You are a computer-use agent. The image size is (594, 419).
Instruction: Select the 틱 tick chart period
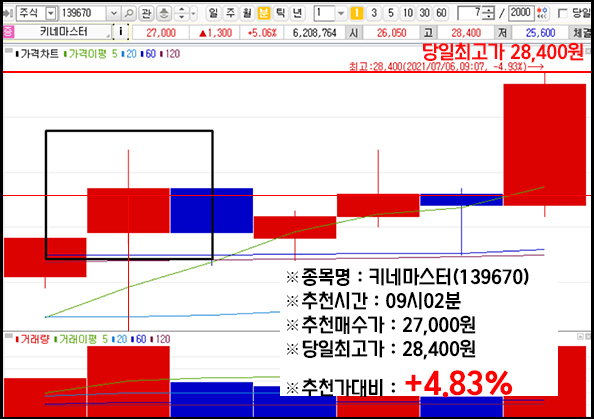point(281,13)
